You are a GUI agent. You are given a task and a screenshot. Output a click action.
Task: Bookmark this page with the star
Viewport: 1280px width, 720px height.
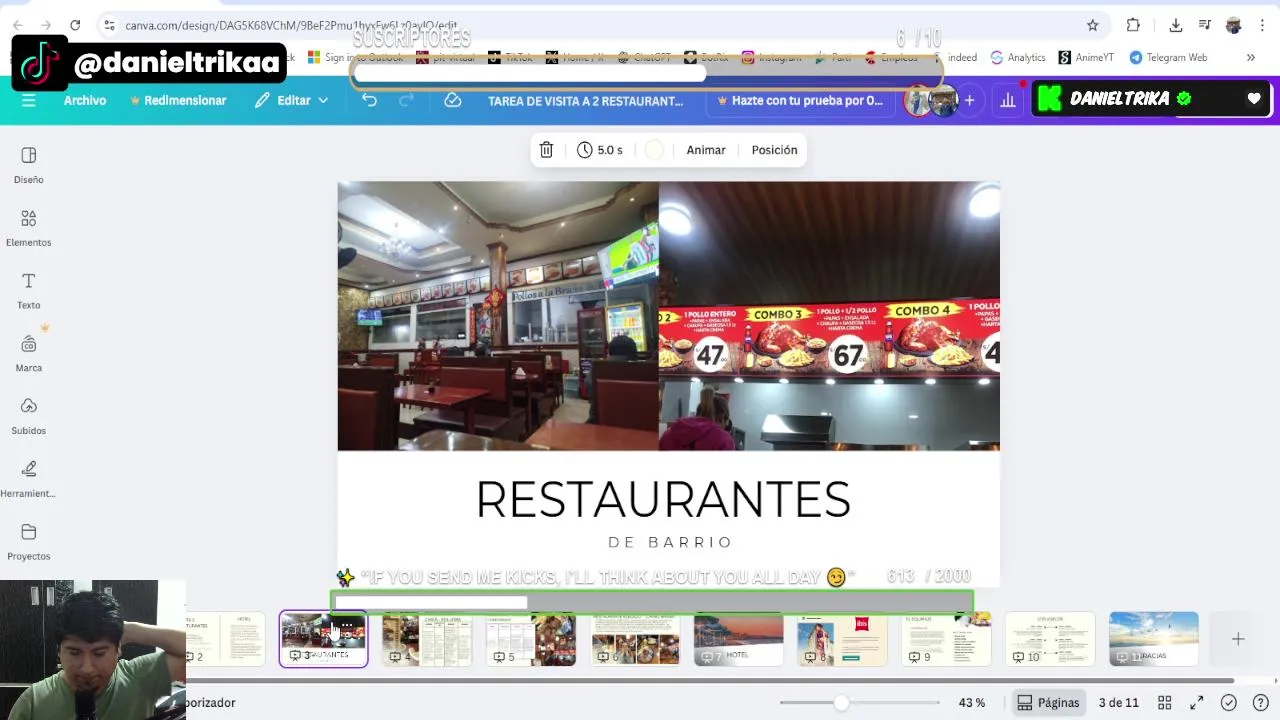(x=1092, y=25)
